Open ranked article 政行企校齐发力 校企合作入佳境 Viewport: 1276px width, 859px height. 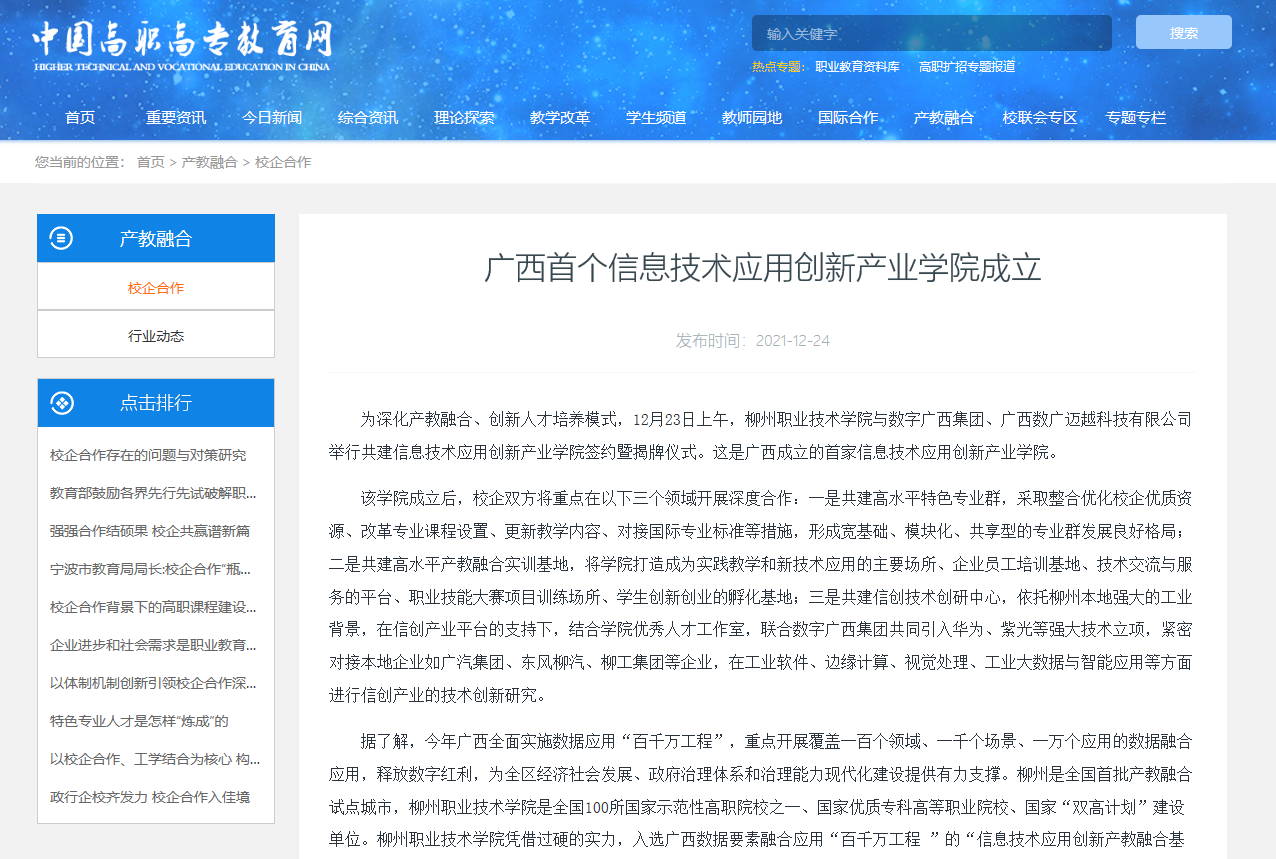click(150, 797)
